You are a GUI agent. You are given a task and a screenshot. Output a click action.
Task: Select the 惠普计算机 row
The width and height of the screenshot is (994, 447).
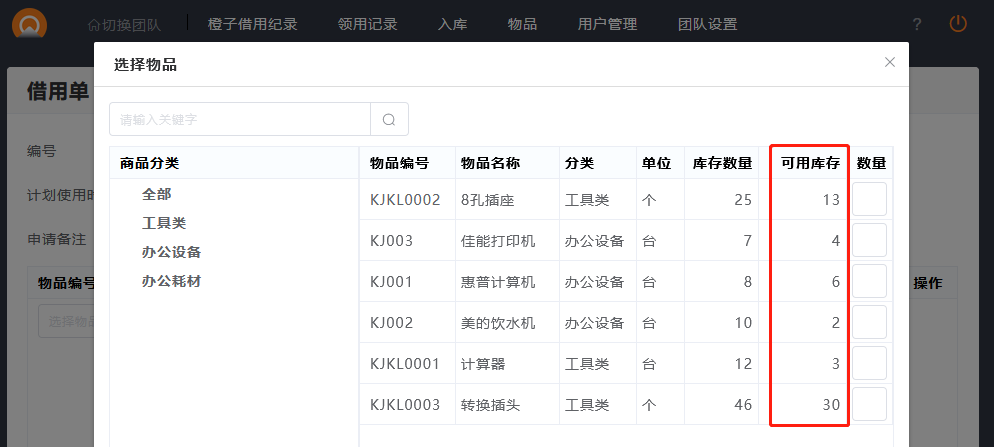[497, 282]
